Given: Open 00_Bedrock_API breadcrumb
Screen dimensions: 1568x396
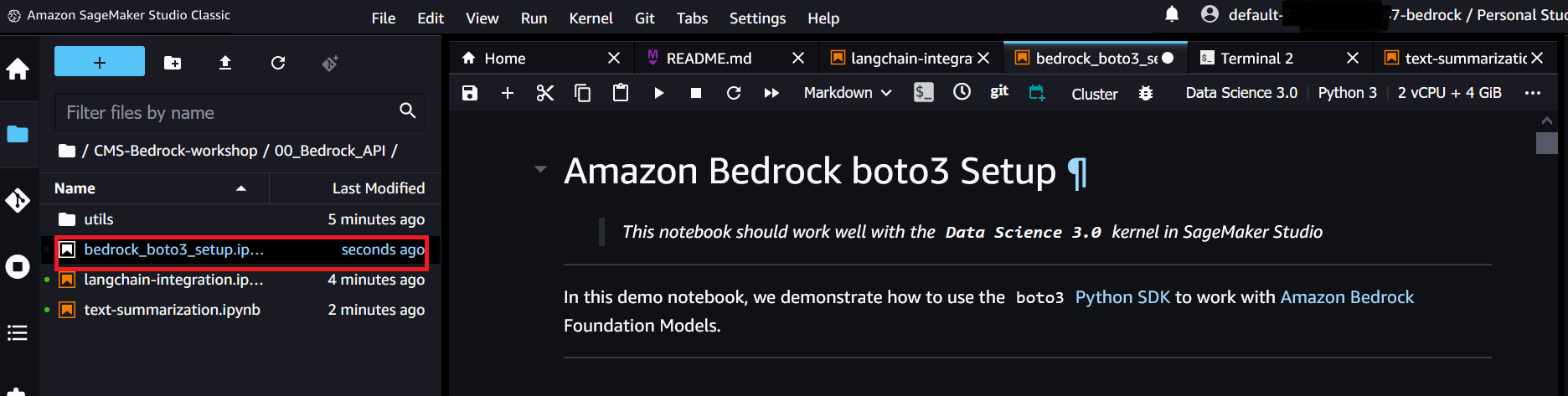Looking at the screenshot, I should click(x=330, y=151).
